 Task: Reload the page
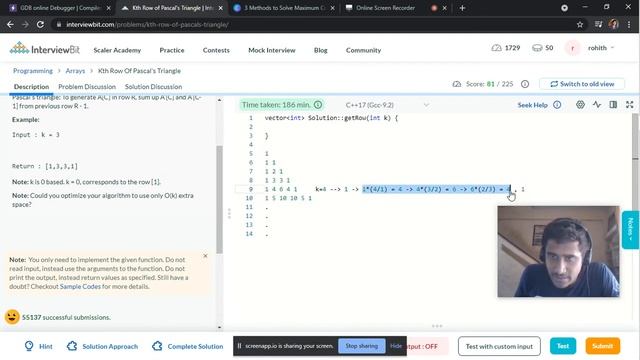pos(40,24)
